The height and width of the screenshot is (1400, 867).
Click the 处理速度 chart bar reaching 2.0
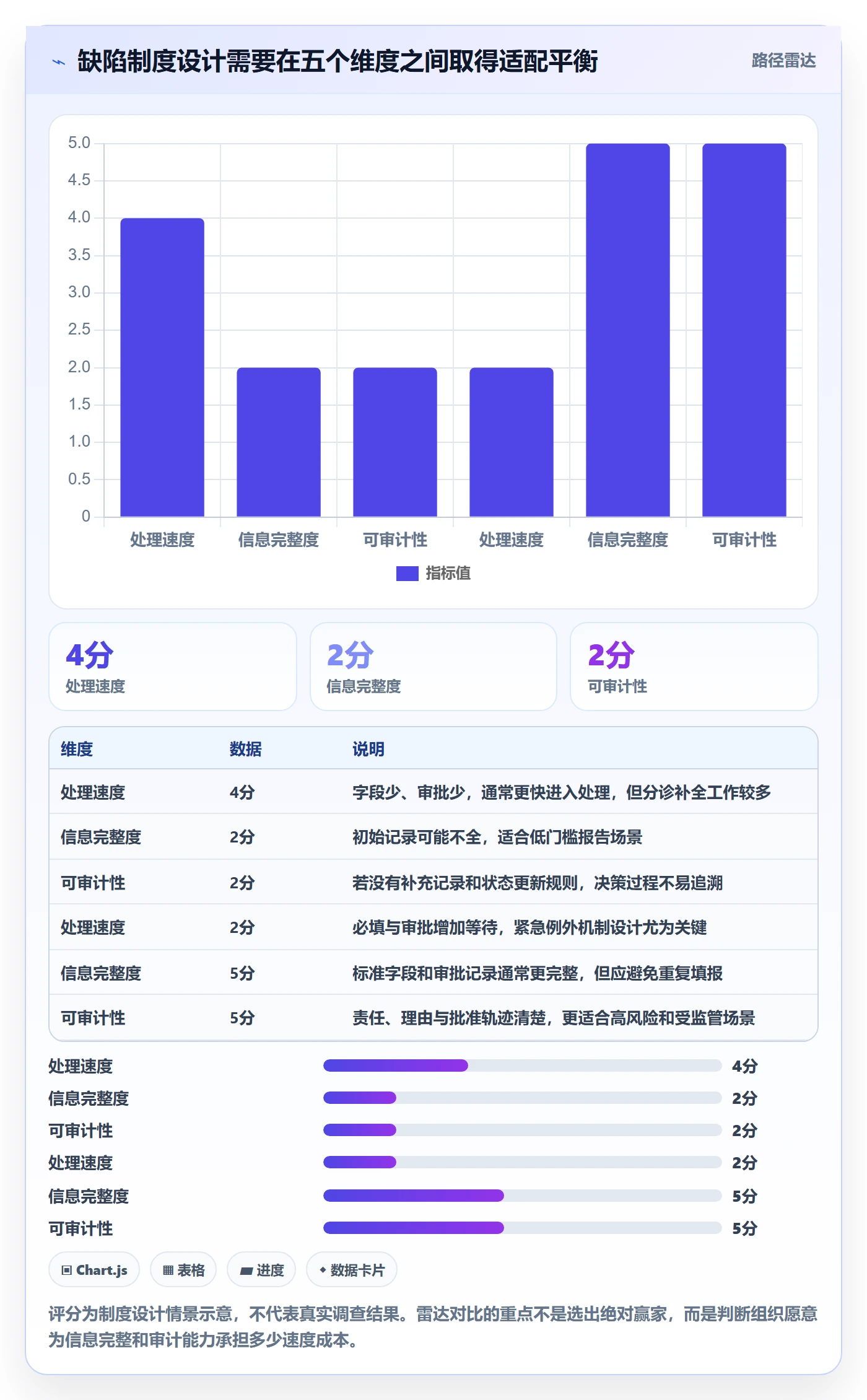(512, 442)
